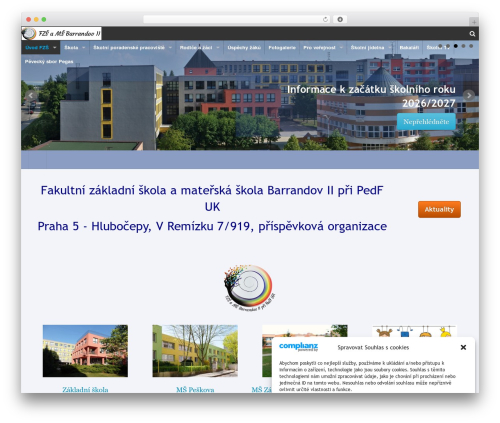Select the active third slider pagination dot
The height and width of the screenshot is (423, 500).
[x=456, y=46]
